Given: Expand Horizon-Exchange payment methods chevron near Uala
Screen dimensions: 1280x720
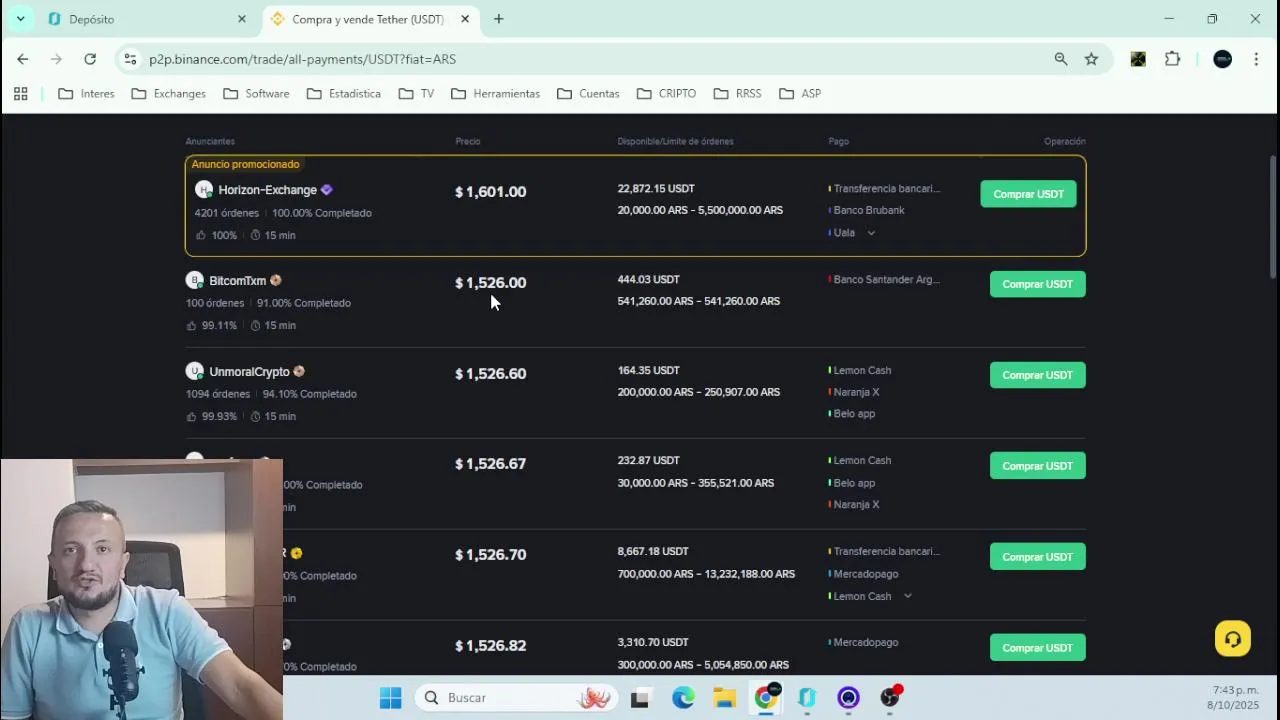Looking at the screenshot, I should (x=871, y=233).
